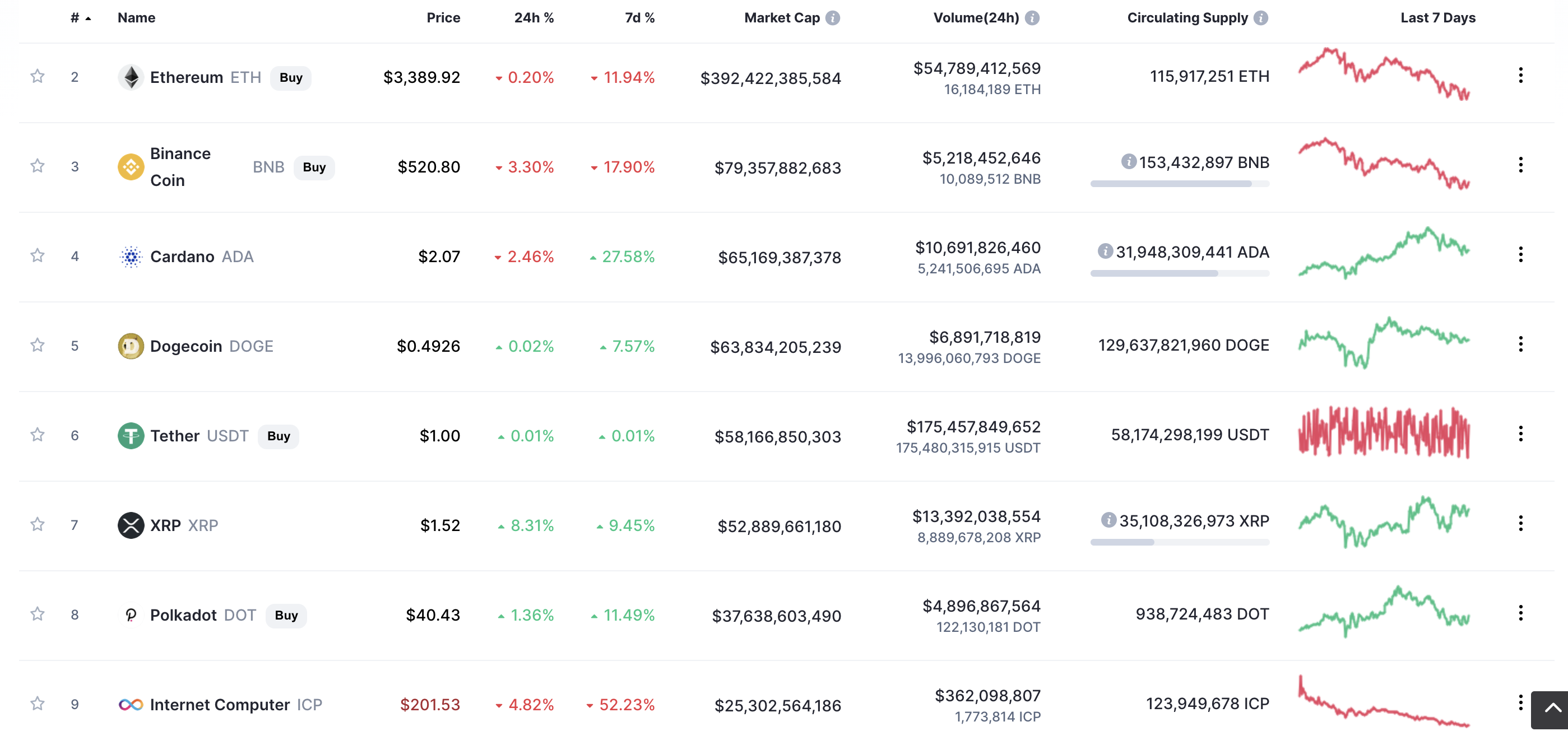
Task: Open Polkadot last 7 days sparkline chart
Action: click(1384, 612)
